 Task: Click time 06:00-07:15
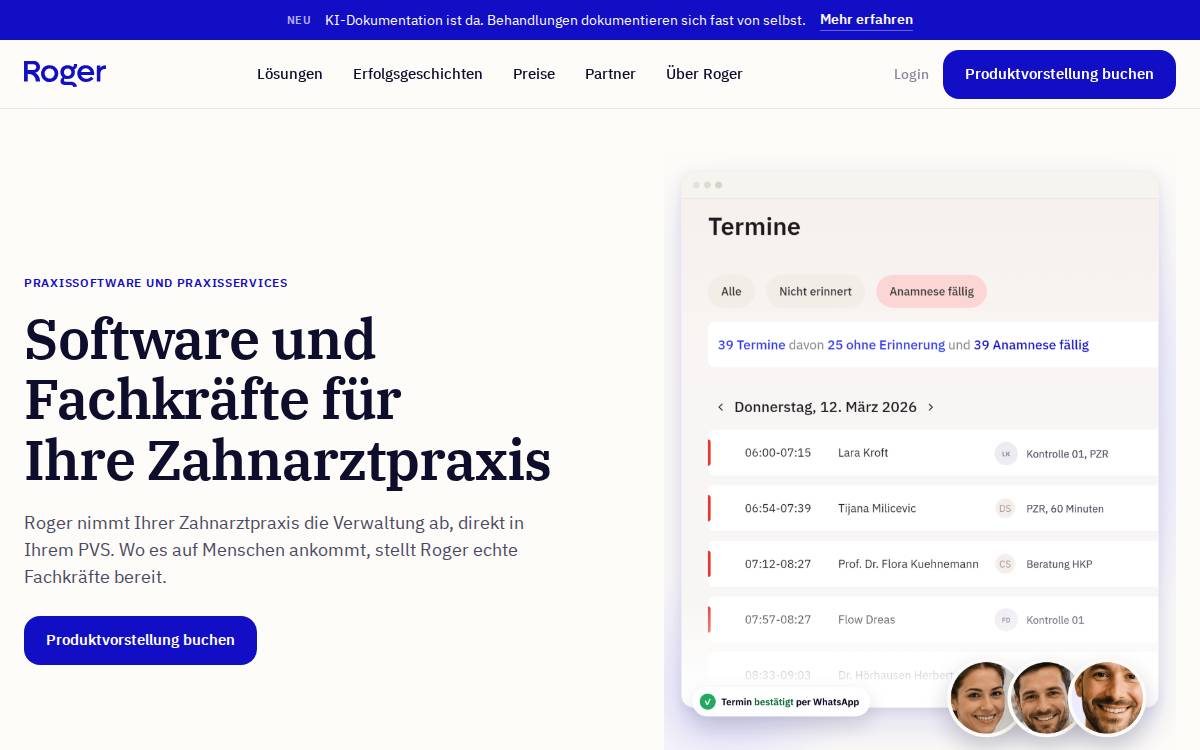[x=778, y=453]
